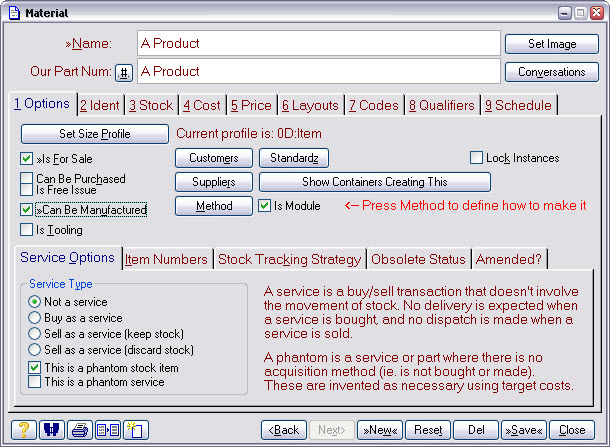Switch to the 2 Ident tab
610x447 pixels.
point(100,105)
